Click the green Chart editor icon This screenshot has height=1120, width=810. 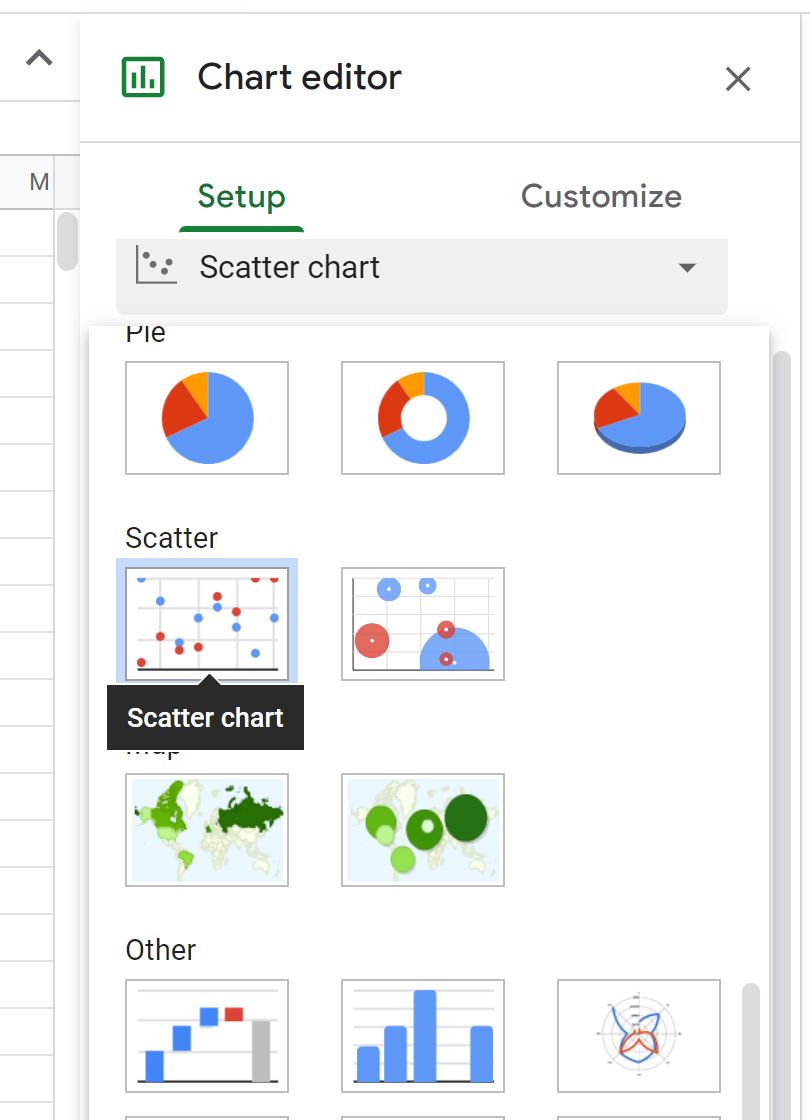[x=143, y=77]
